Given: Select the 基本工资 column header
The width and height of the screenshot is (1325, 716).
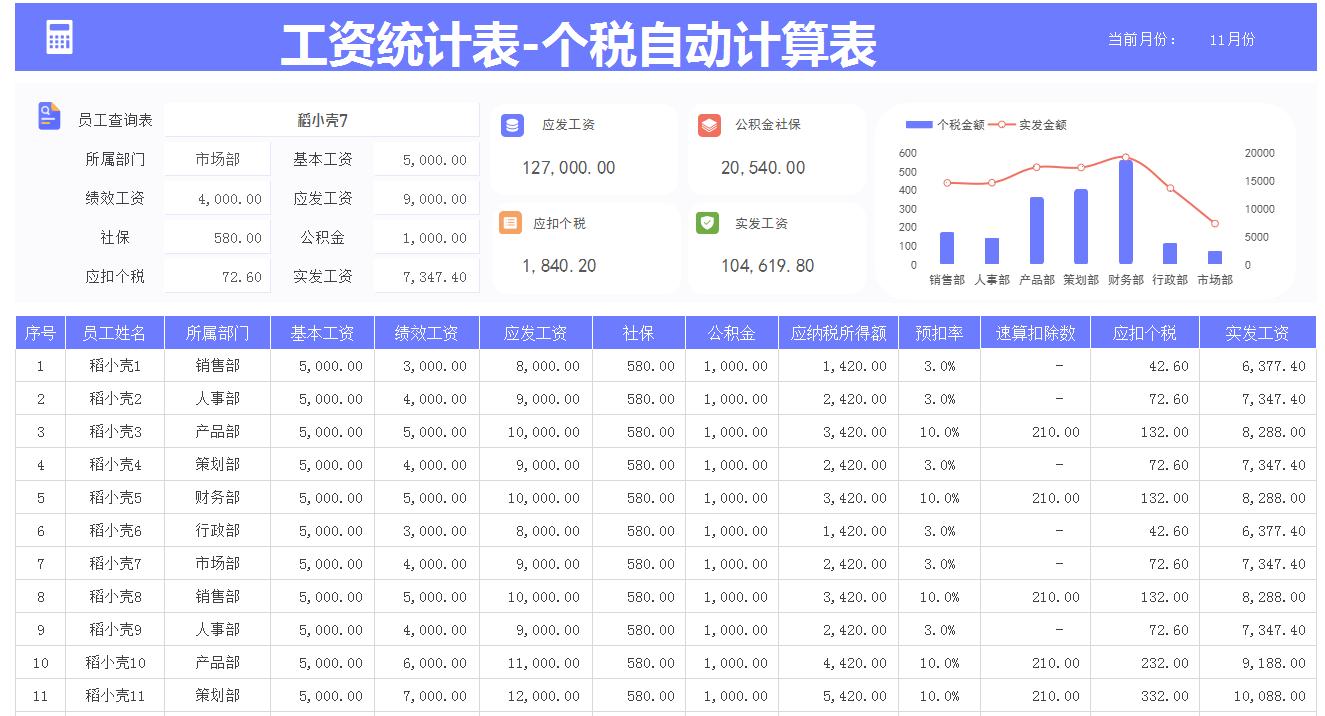Looking at the screenshot, I should (x=322, y=333).
